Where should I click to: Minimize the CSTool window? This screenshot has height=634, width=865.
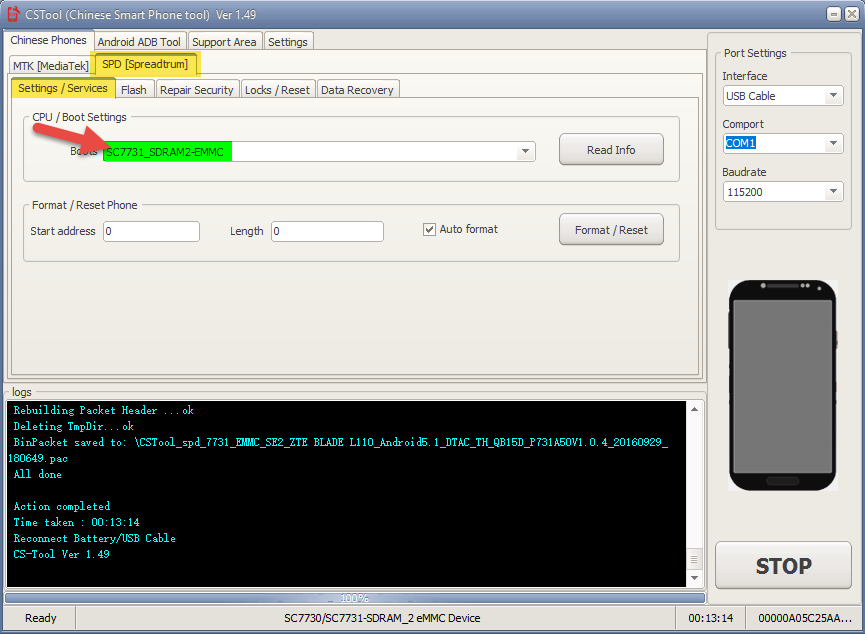tap(834, 14)
